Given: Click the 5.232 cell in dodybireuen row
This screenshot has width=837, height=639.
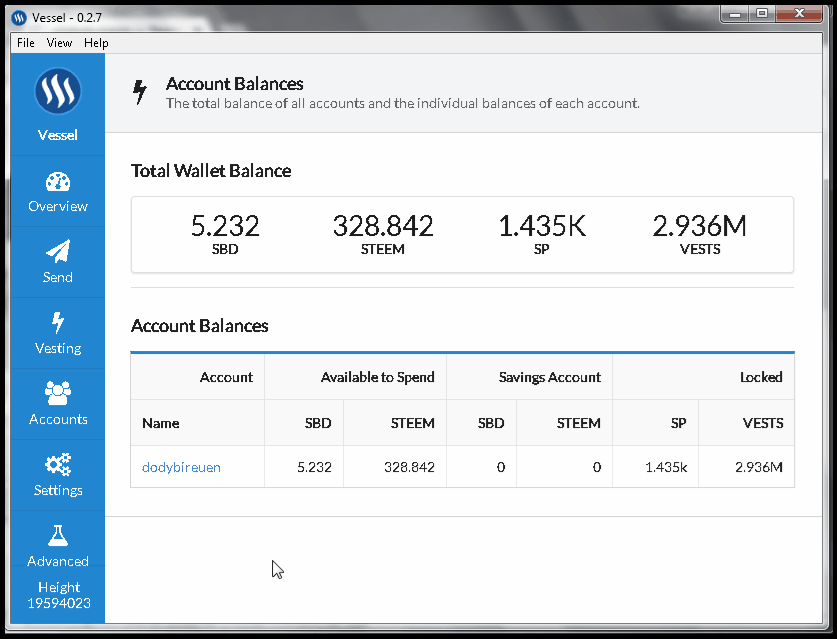Looking at the screenshot, I should [x=304, y=467].
